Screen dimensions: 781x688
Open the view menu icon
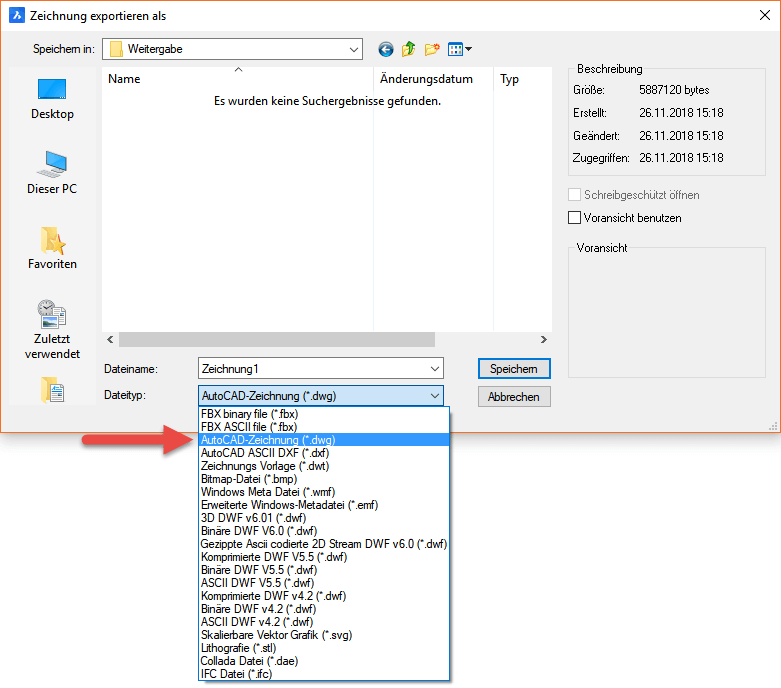pos(459,49)
